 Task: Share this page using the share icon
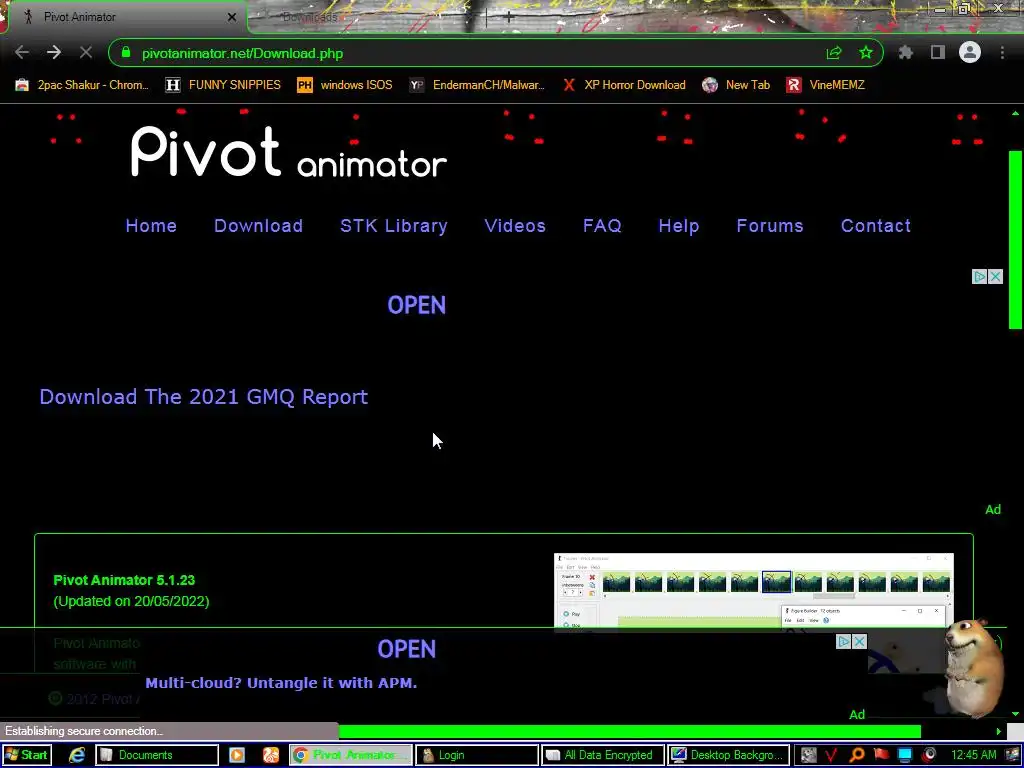(834, 53)
